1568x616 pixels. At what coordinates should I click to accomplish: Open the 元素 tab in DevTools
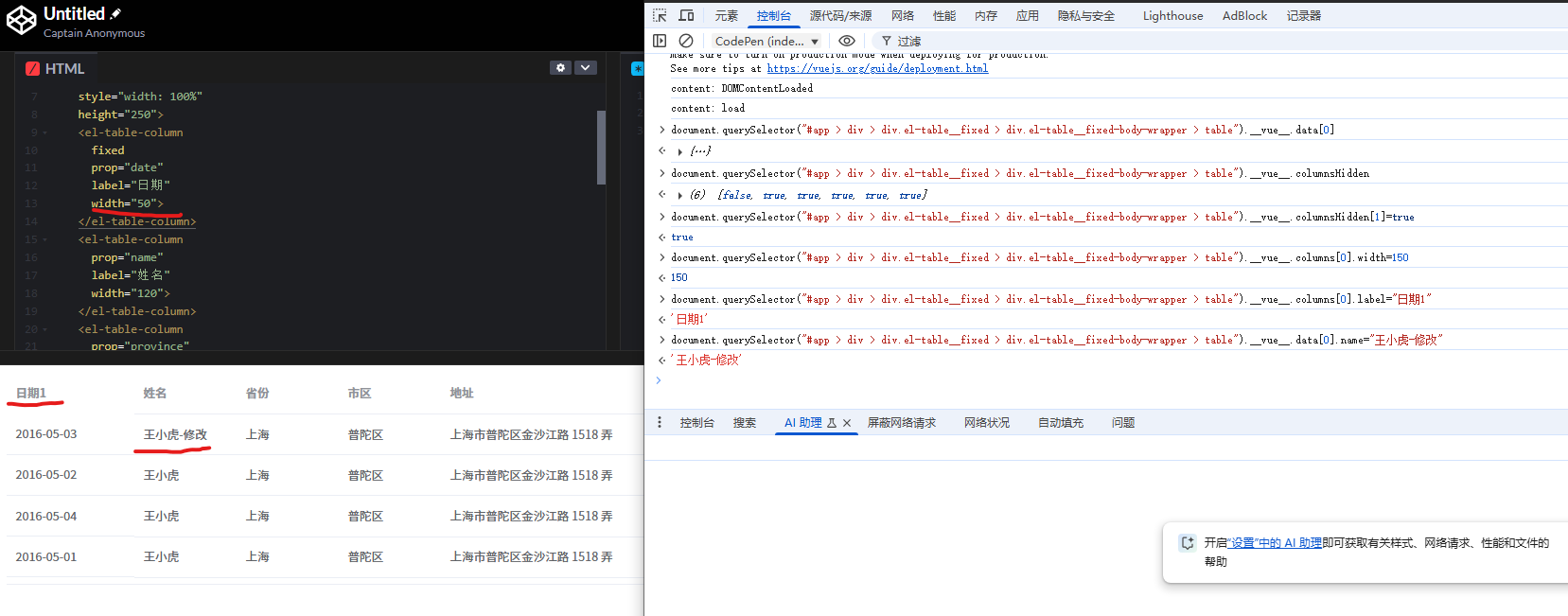pos(727,15)
